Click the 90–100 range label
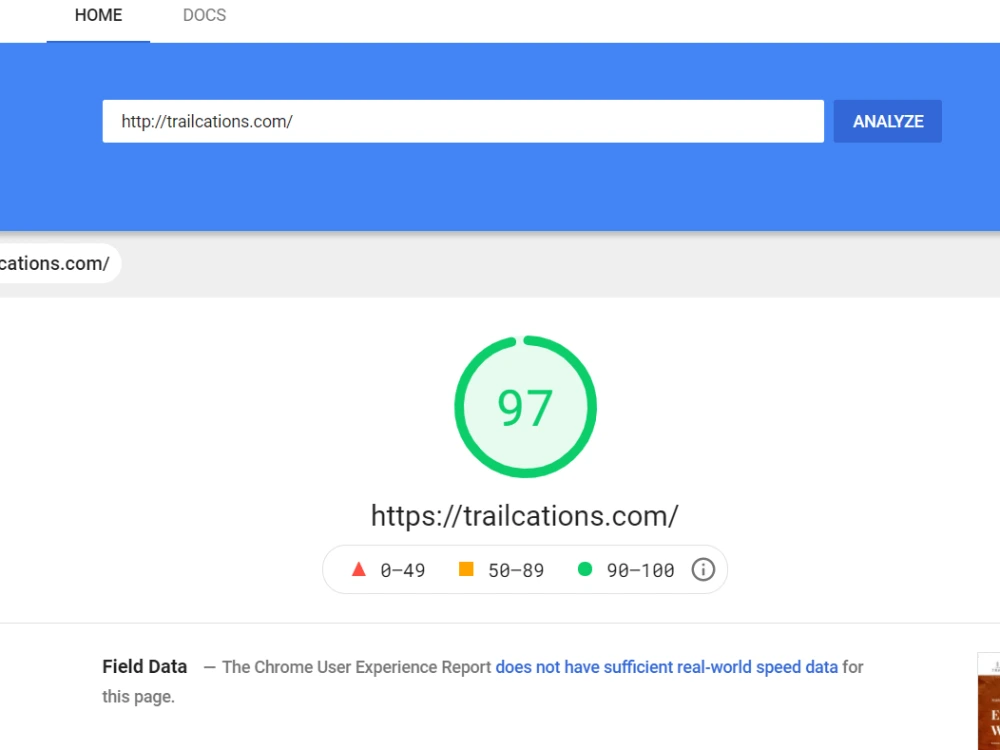The image size is (1000, 750). click(640, 570)
